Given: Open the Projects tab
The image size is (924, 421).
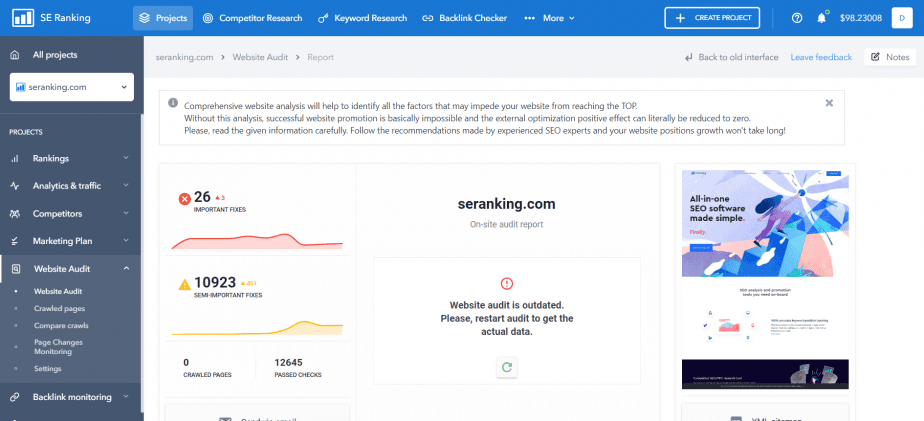Looking at the screenshot, I should pyautogui.click(x=163, y=18).
